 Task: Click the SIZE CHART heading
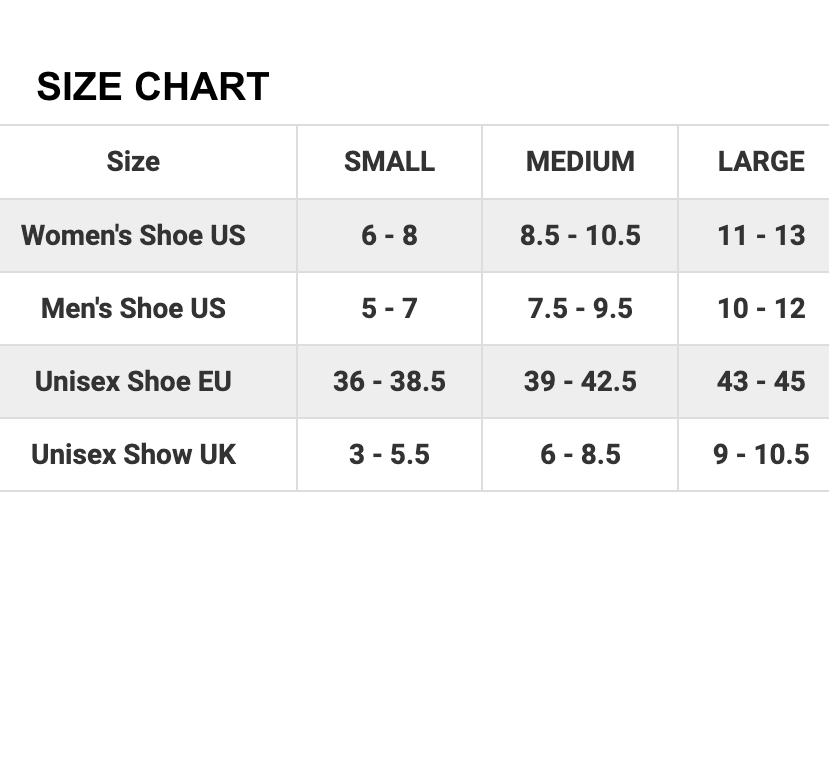tap(153, 86)
